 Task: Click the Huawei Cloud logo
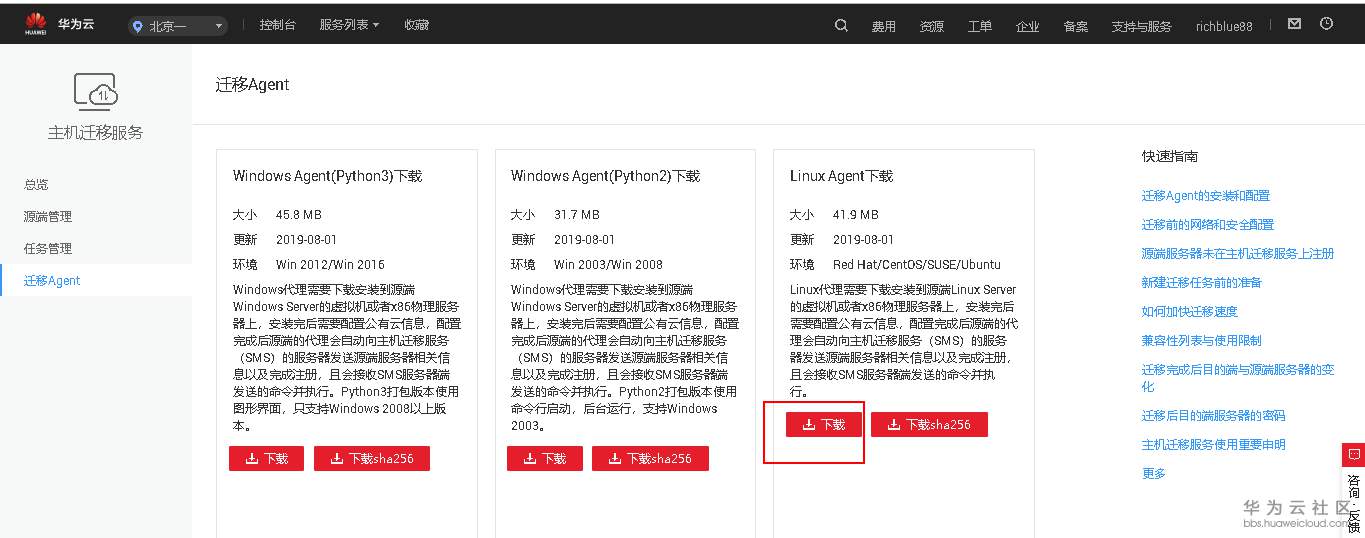(60, 25)
